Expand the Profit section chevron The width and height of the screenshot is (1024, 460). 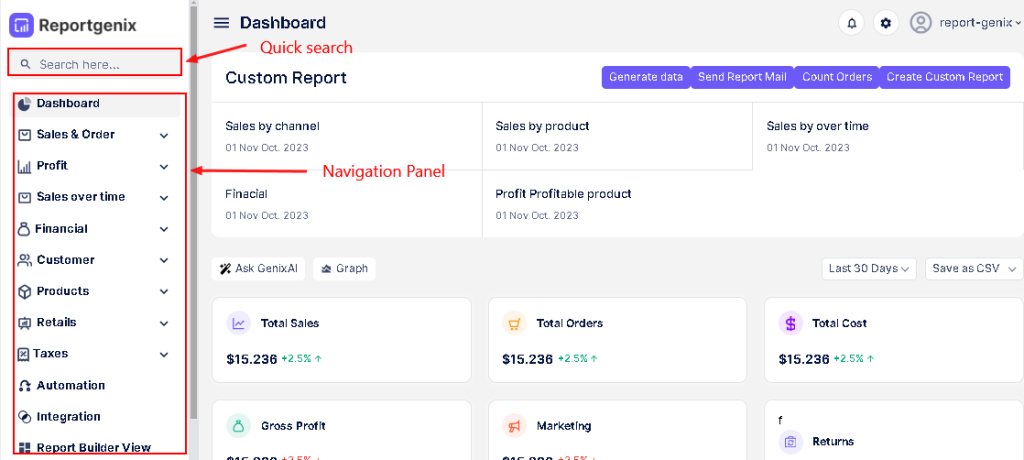tap(164, 166)
